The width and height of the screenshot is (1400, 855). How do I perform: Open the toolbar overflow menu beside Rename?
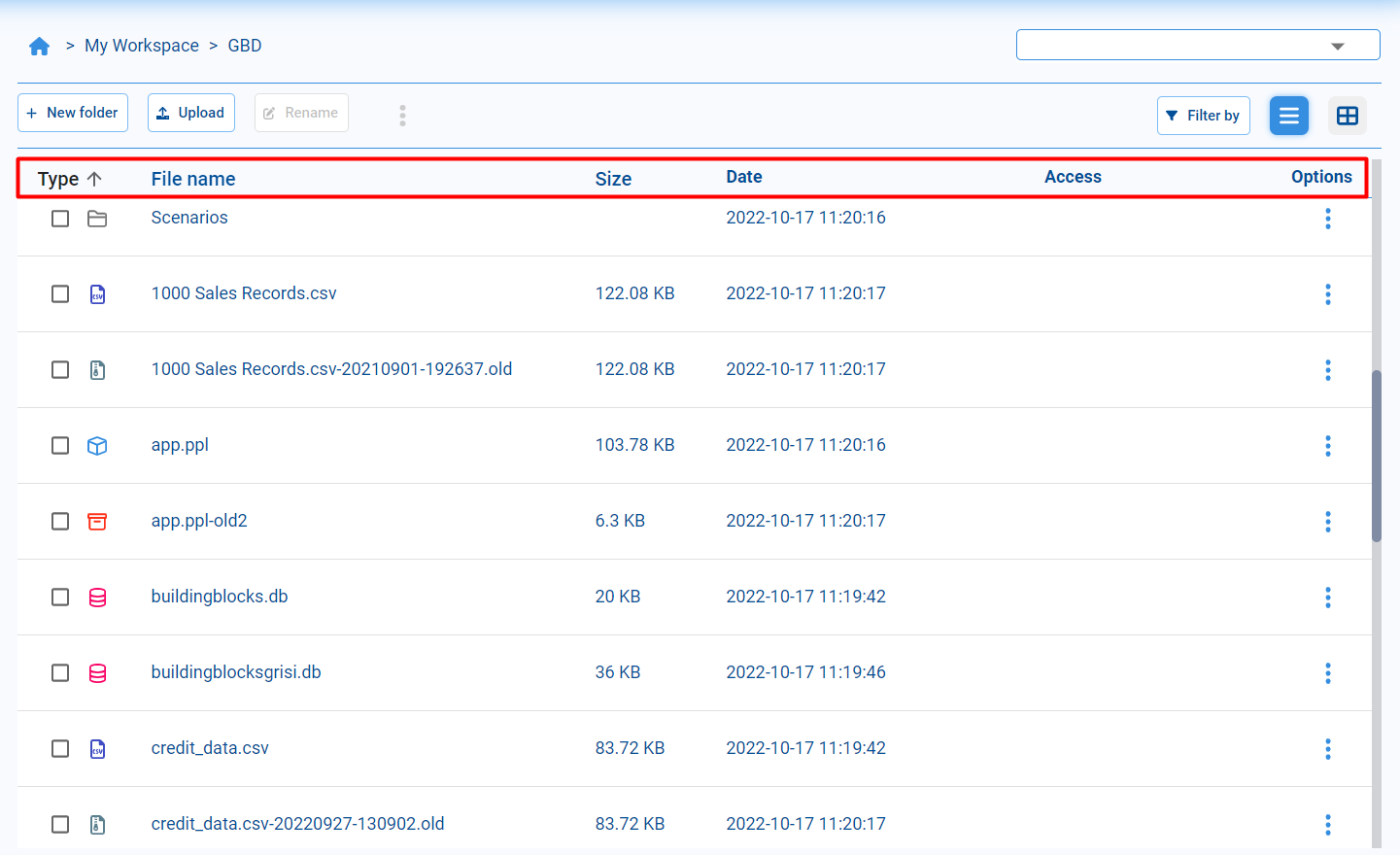[x=402, y=115]
